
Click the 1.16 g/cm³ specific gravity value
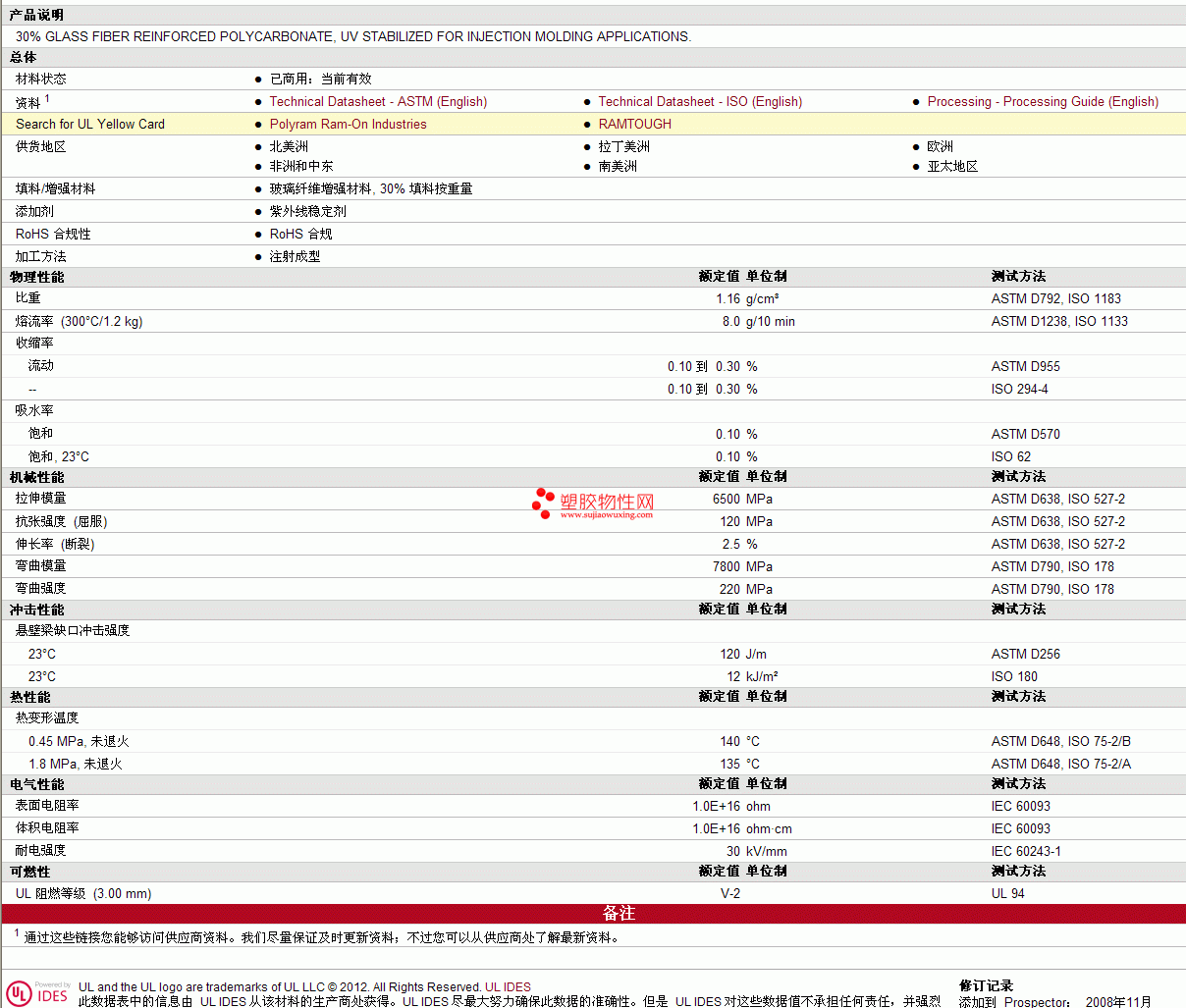click(748, 298)
